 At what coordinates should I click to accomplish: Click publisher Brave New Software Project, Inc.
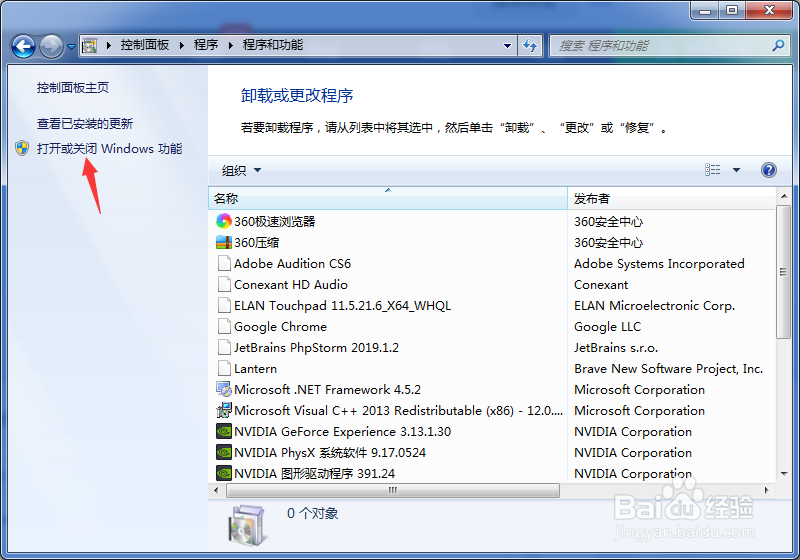coord(668,368)
